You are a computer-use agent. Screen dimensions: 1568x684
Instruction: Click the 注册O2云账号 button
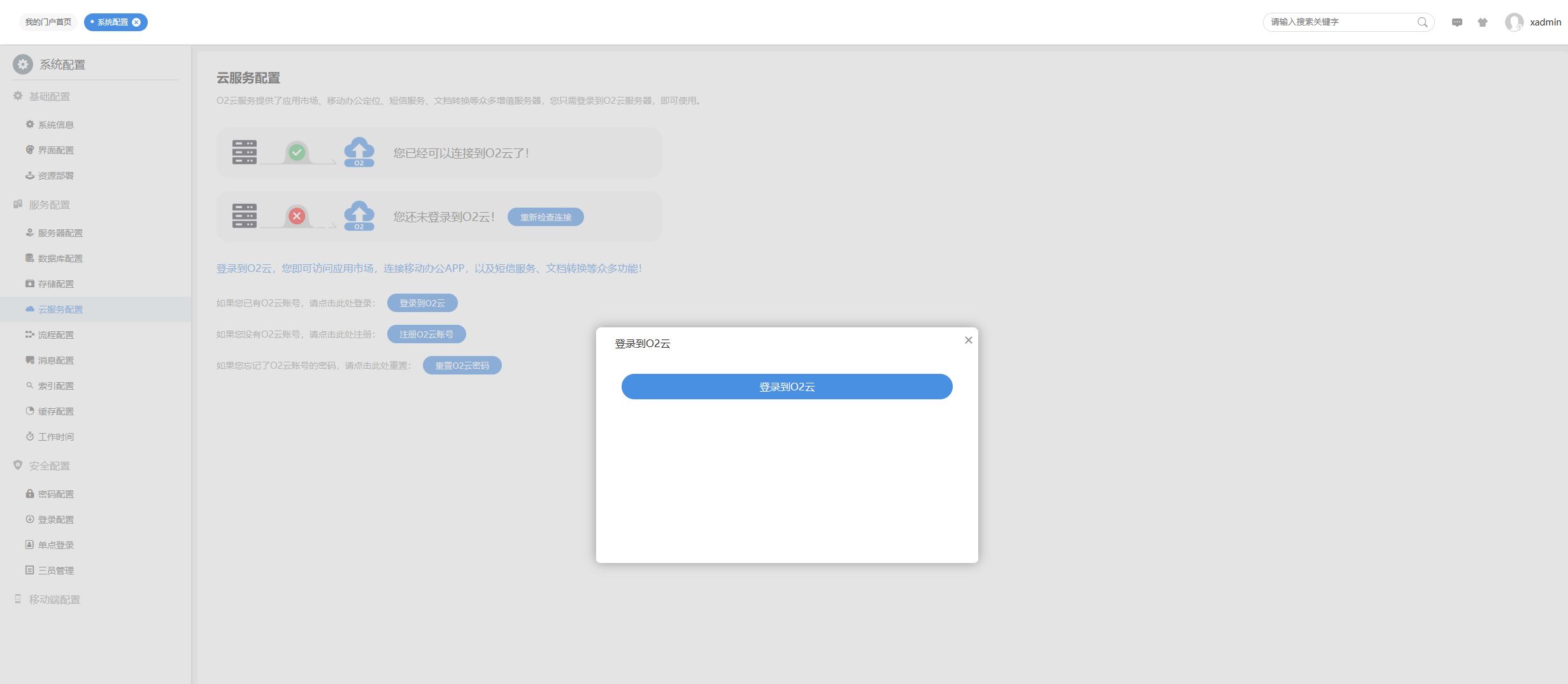(x=427, y=334)
